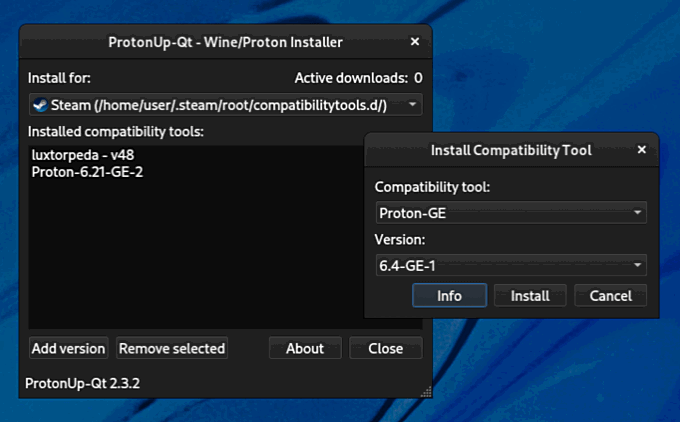The width and height of the screenshot is (680, 422).
Task: Open the About dialog
Action: [x=305, y=348]
